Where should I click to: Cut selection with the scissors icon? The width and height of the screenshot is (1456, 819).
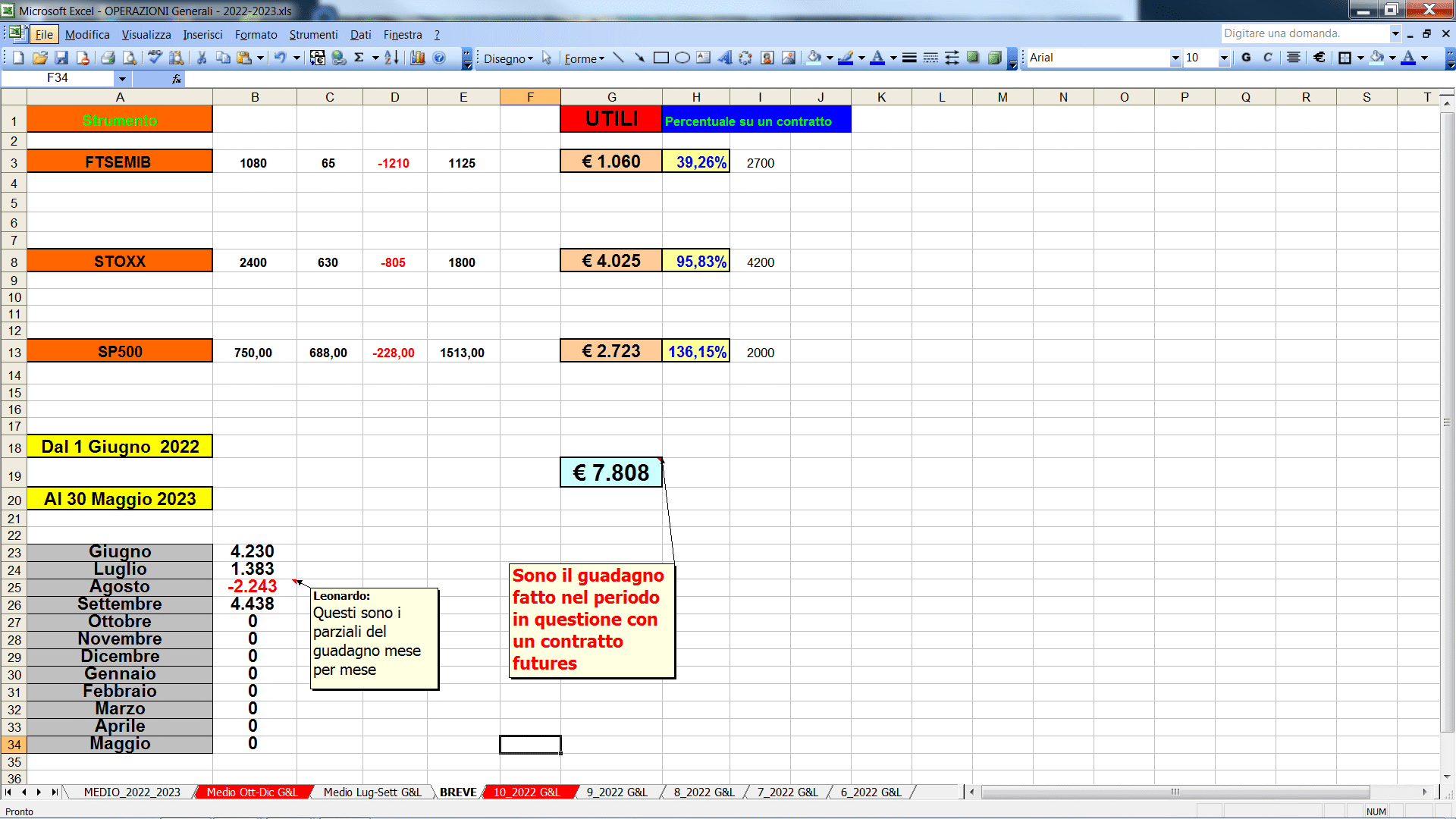[x=202, y=58]
